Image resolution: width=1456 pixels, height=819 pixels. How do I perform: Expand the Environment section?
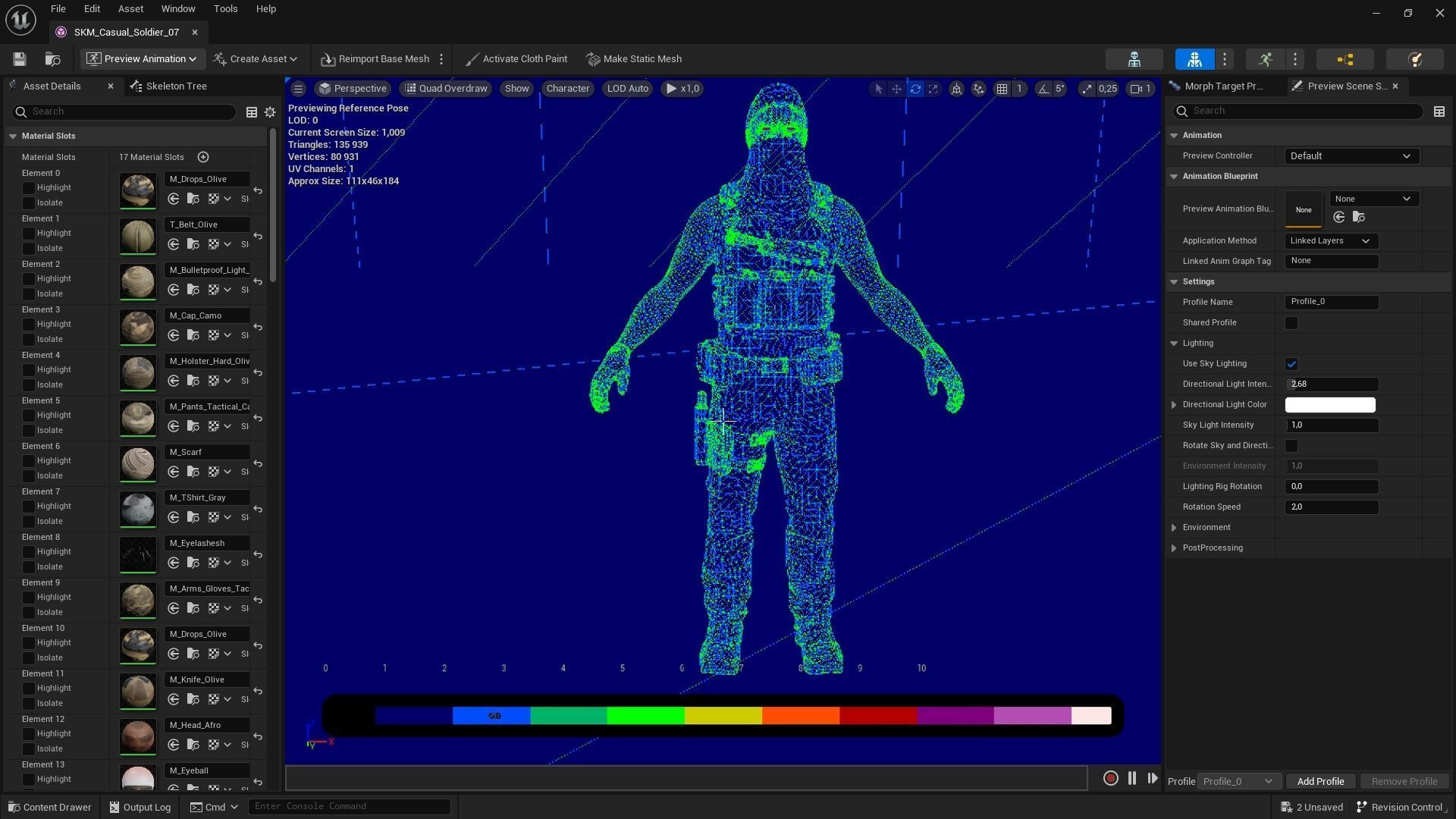point(1174,528)
